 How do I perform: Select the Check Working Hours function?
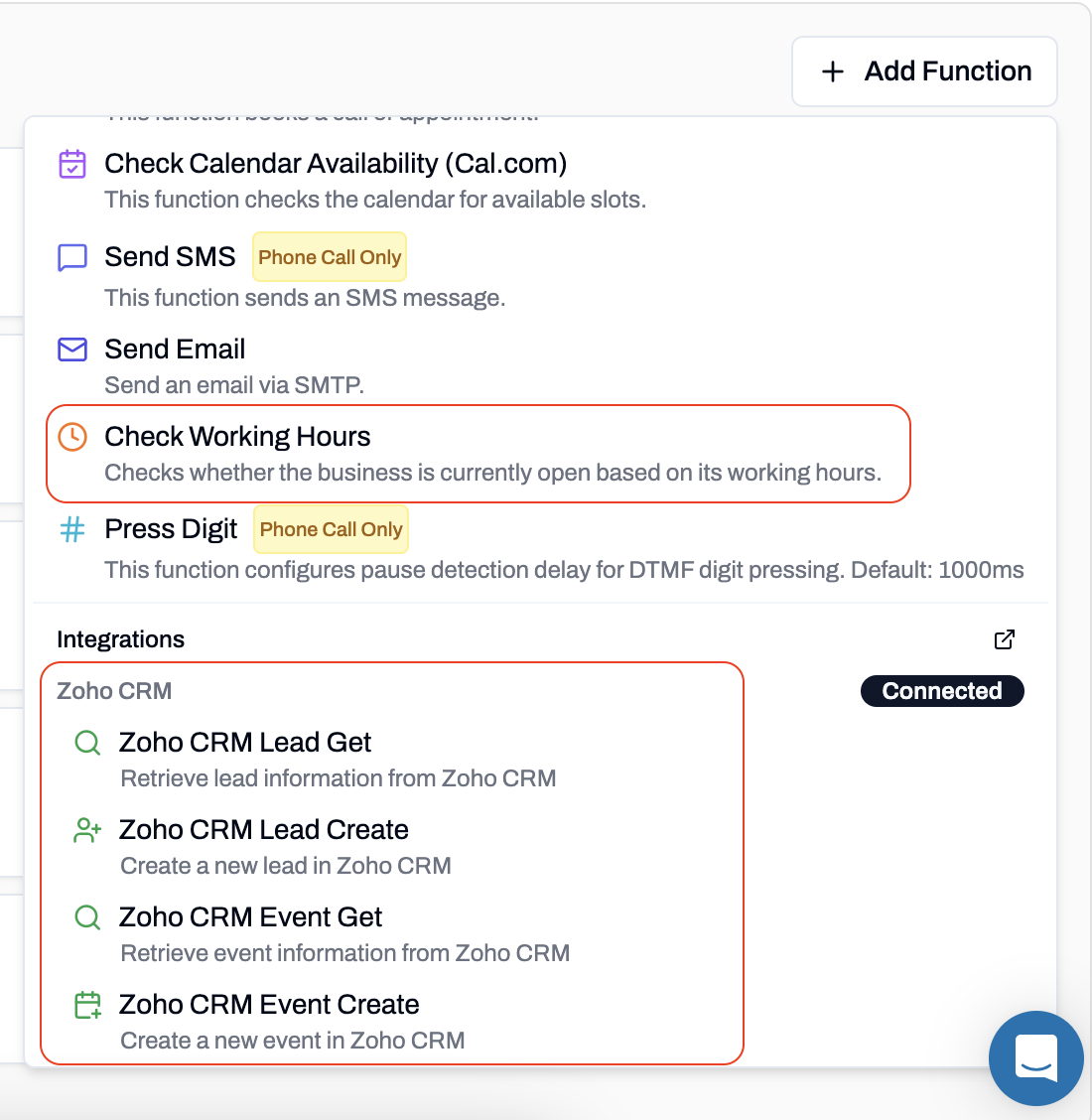237,436
